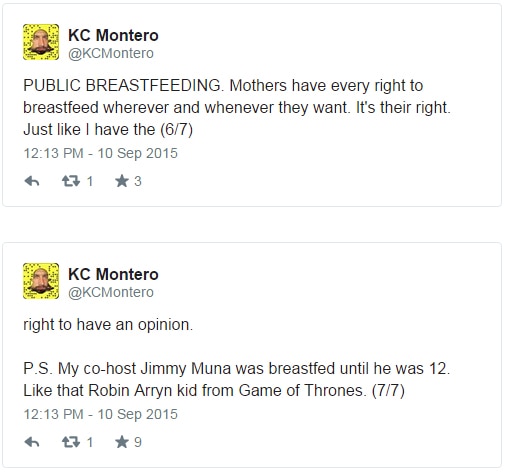Click @KCMontero handle in second tweet
Image resolution: width=505 pixels, height=472 pixels.
coord(111,292)
